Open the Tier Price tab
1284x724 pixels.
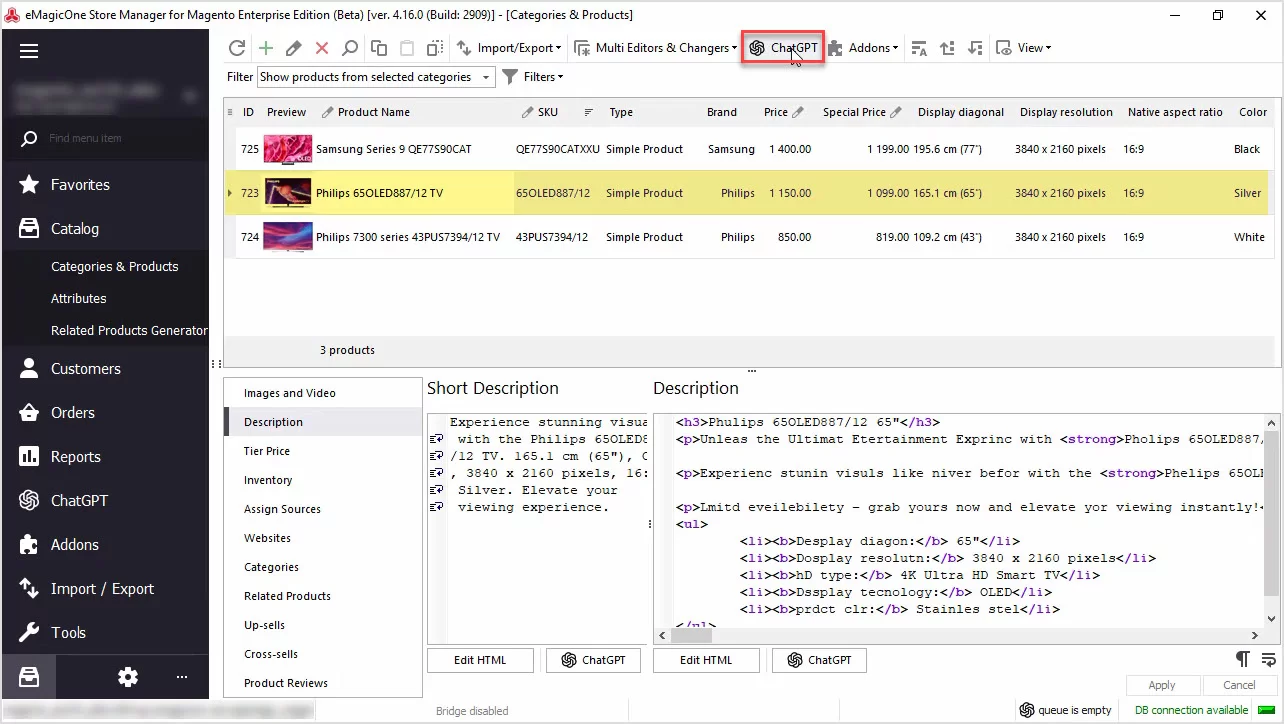click(x=323, y=451)
